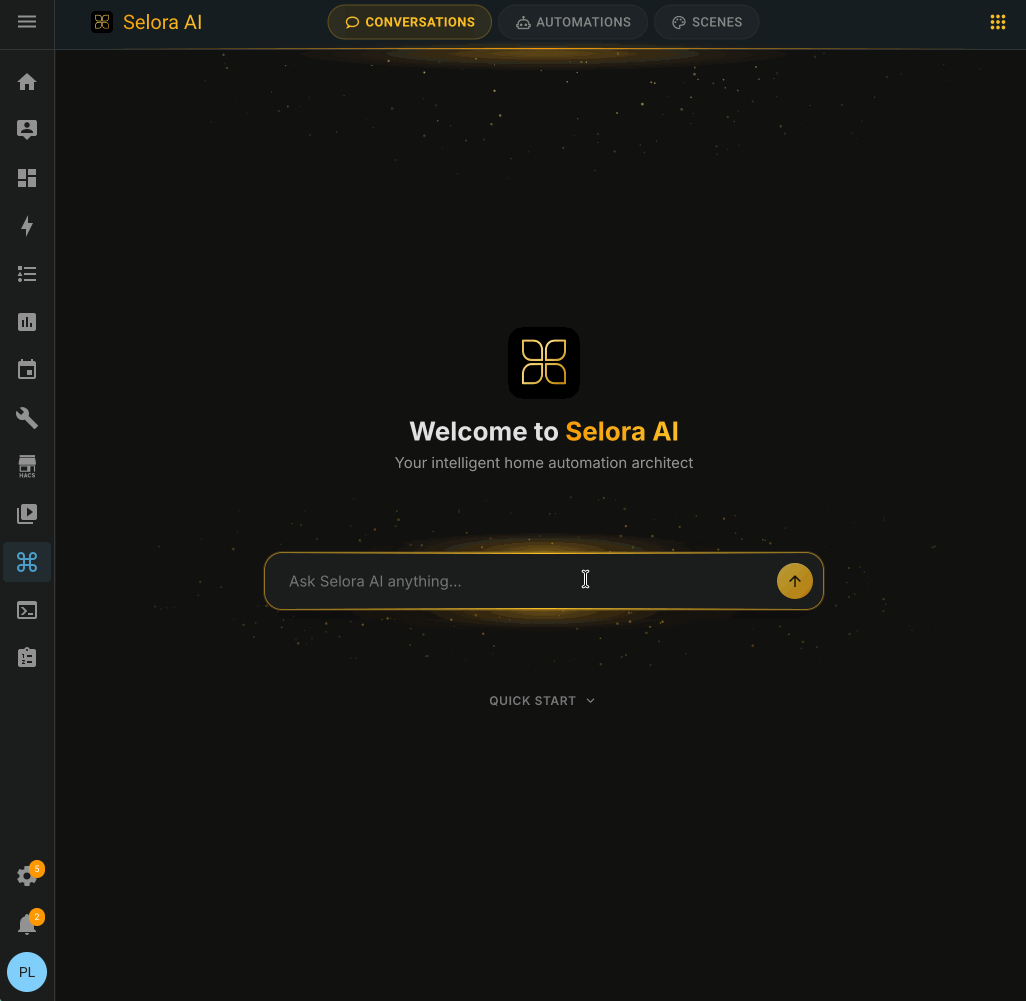Open Settings gear with 5 badge
Image resolution: width=1026 pixels, height=1001 pixels.
click(27, 875)
